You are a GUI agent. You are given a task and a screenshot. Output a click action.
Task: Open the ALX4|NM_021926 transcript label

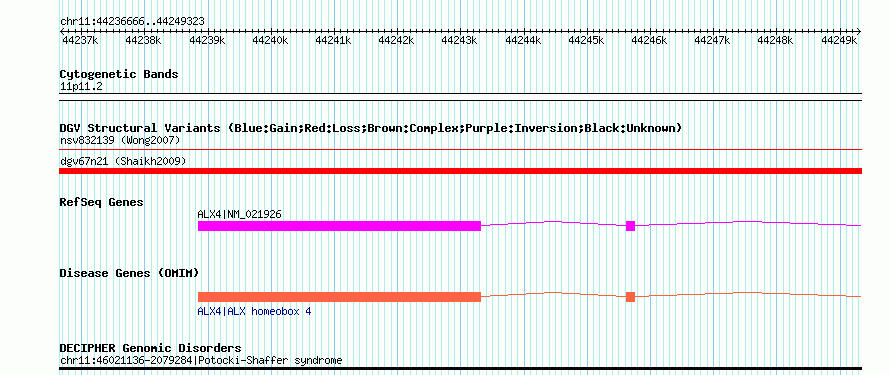240,214
